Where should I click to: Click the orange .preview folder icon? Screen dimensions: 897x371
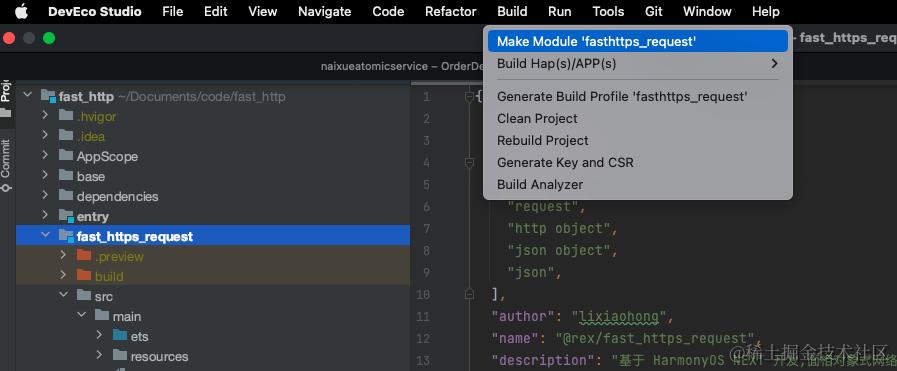pyautogui.click(x=84, y=256)
